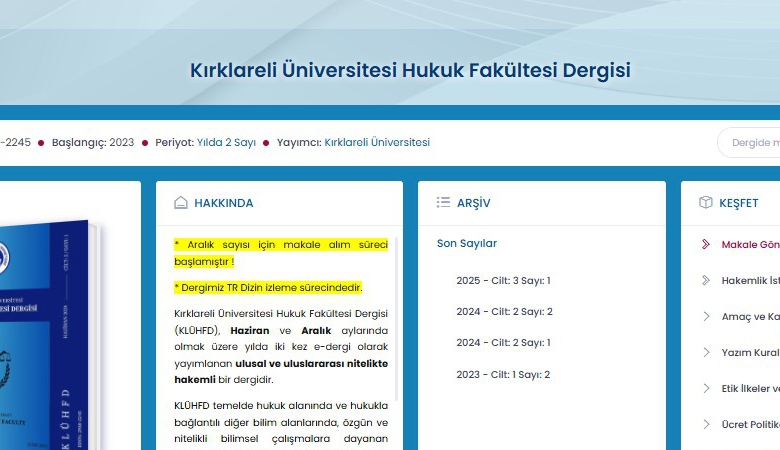
Task: Open the 2024 - Cilt: 2 Sayı: 1 issue
Action: [504, 343]
